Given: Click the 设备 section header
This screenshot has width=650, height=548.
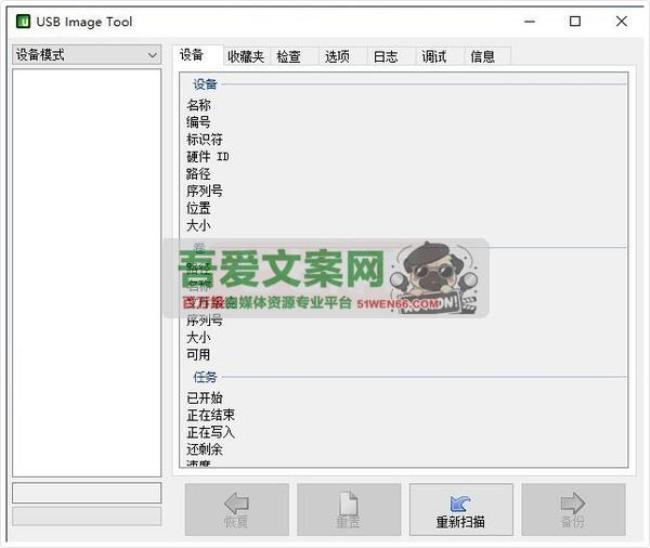Looking at the screenshot, I should [205, 84].
